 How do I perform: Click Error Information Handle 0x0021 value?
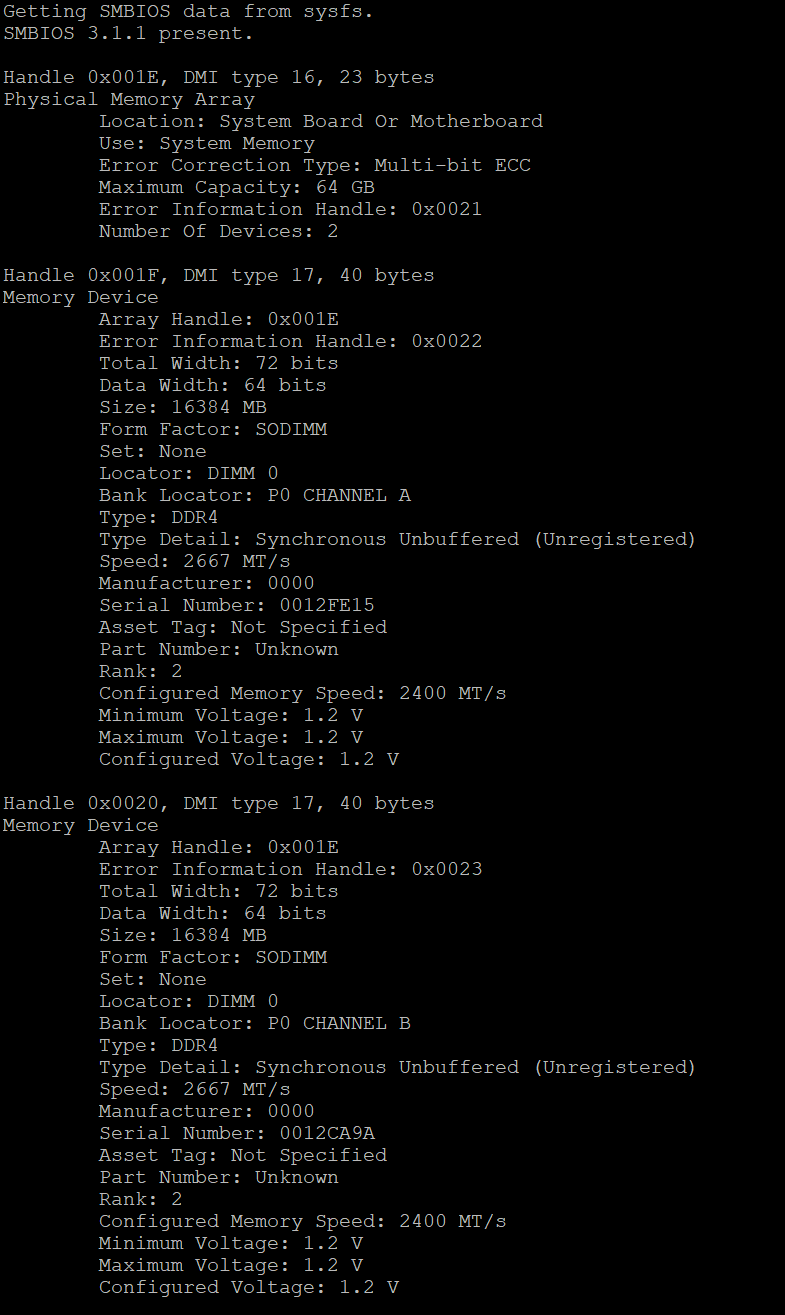(x=446, y=209)
